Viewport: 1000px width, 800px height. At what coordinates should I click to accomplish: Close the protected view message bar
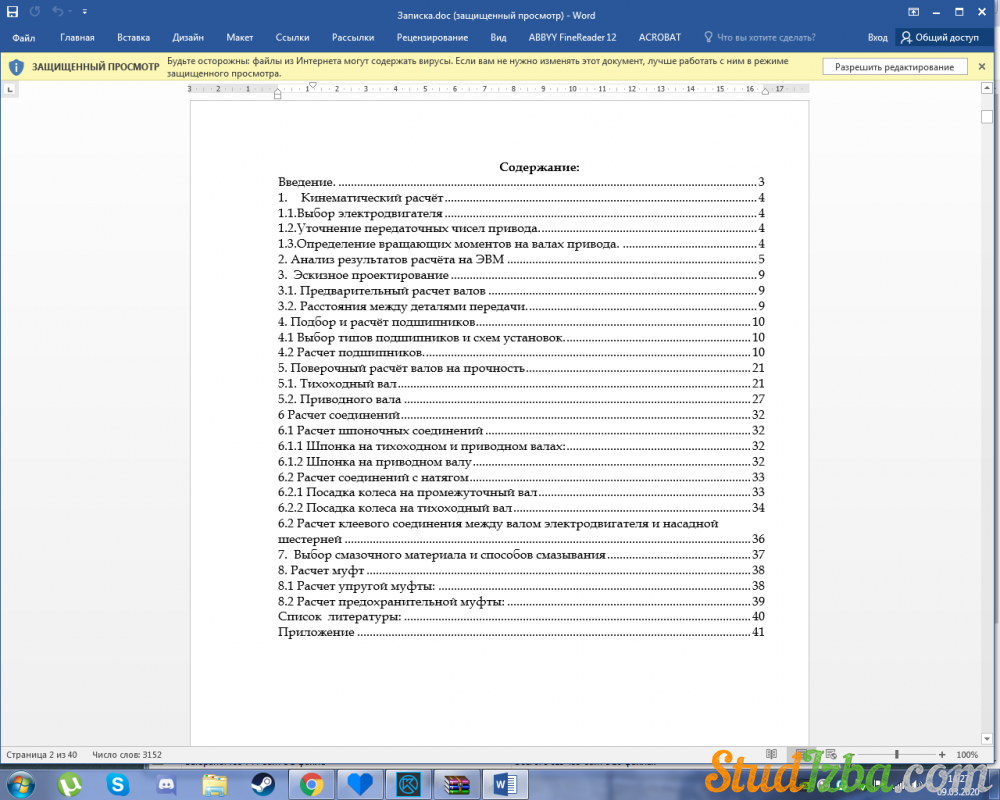point(982,67)
